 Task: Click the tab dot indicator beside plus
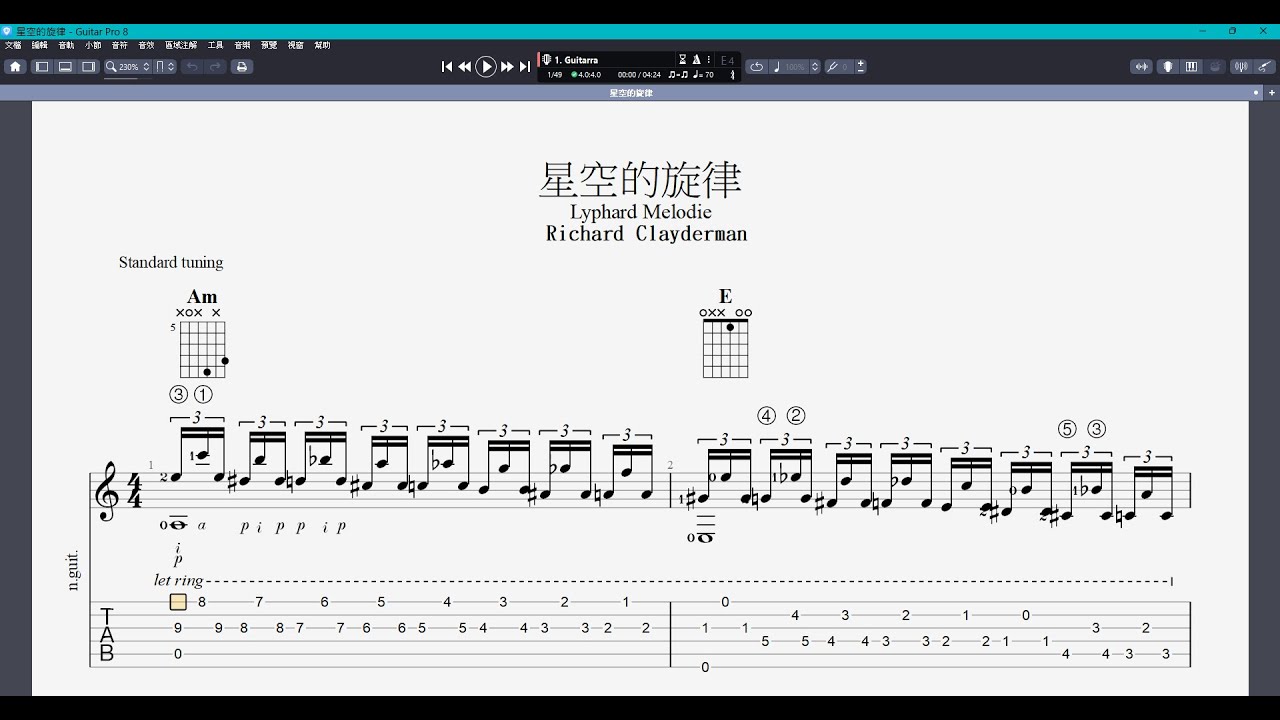[x=1257, y=93]
